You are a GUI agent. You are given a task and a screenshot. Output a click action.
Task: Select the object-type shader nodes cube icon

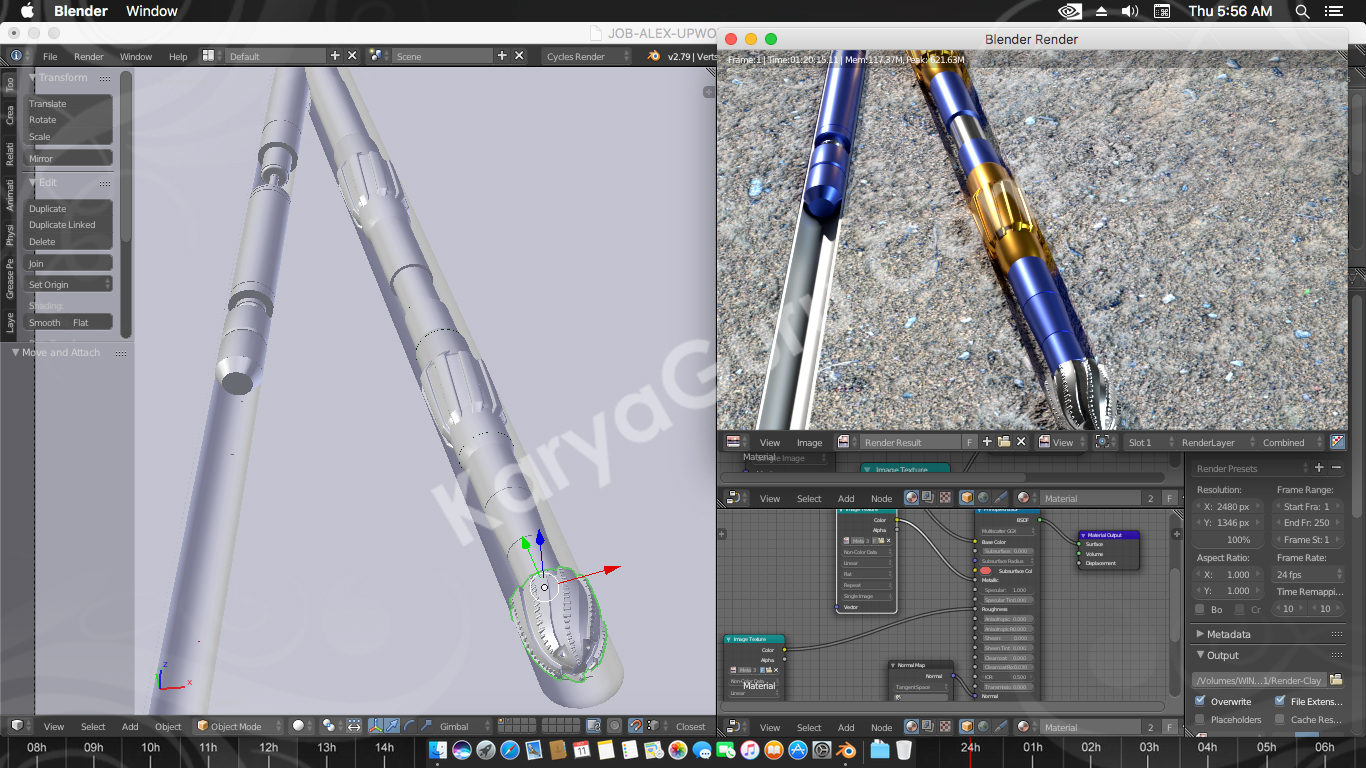point(967,498)
